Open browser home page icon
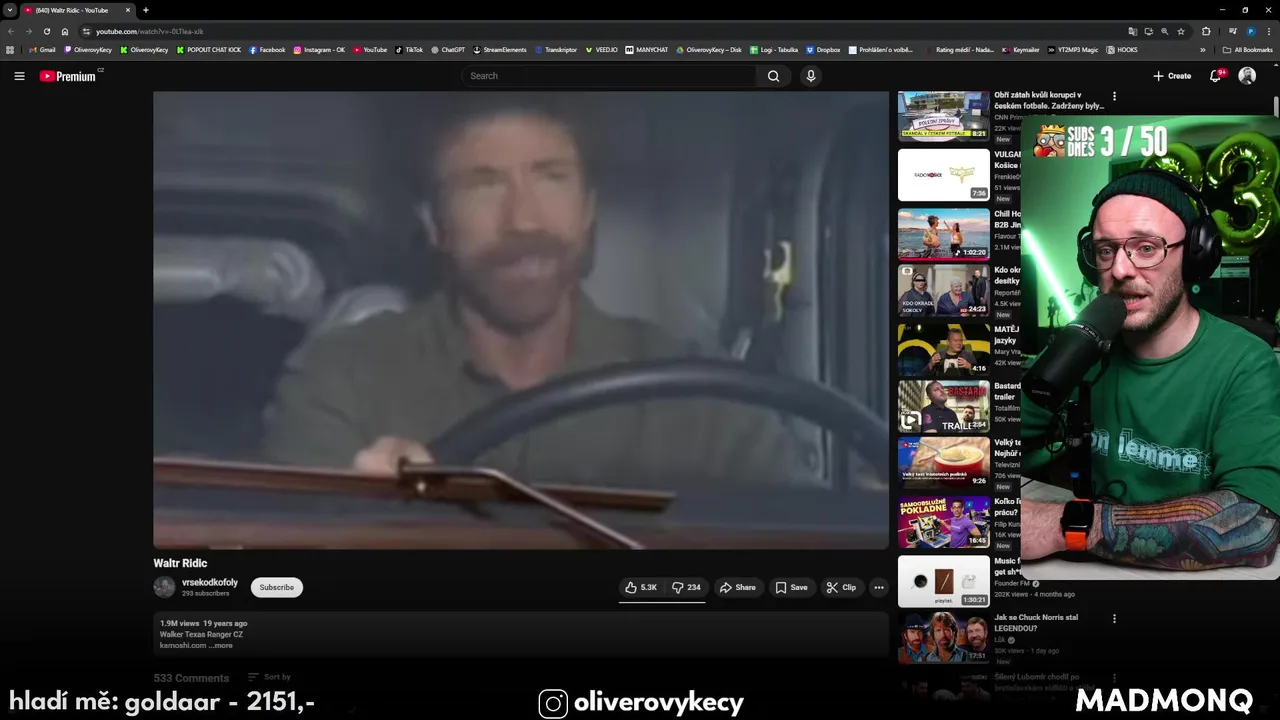This screenshot has width=1280, height=720. click(65, 31)
